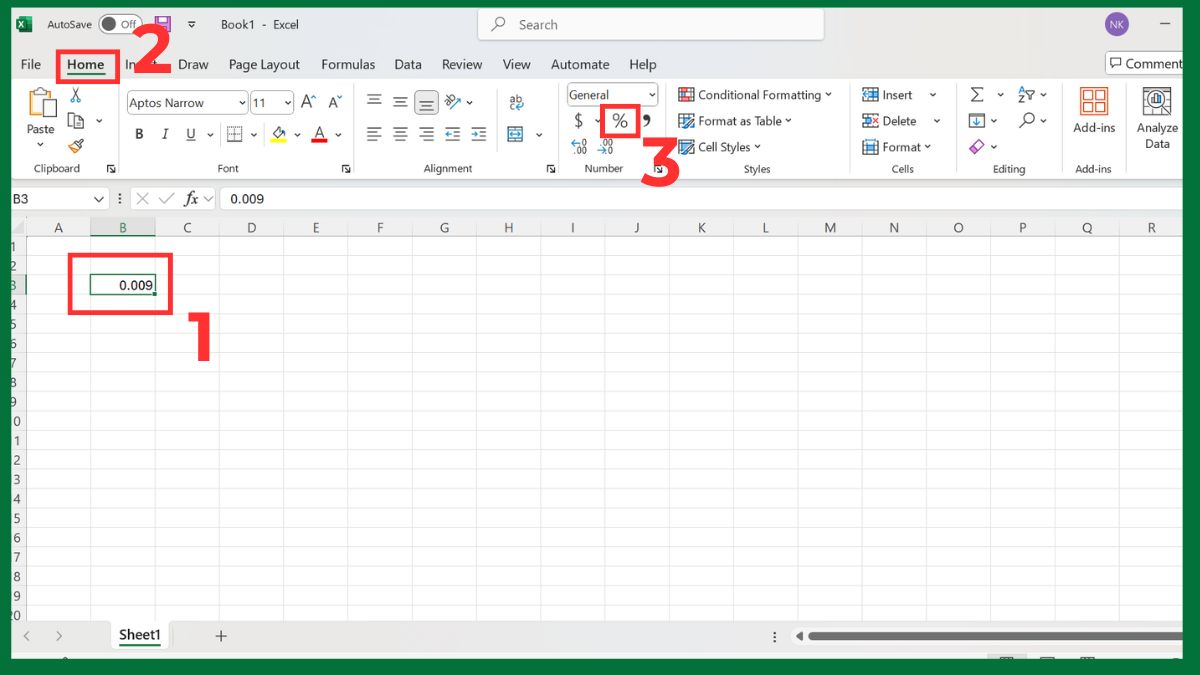Screen dimensions: 1200x675
Task: Switch to the Formulas ribbon tab
Action: [348, 64]
